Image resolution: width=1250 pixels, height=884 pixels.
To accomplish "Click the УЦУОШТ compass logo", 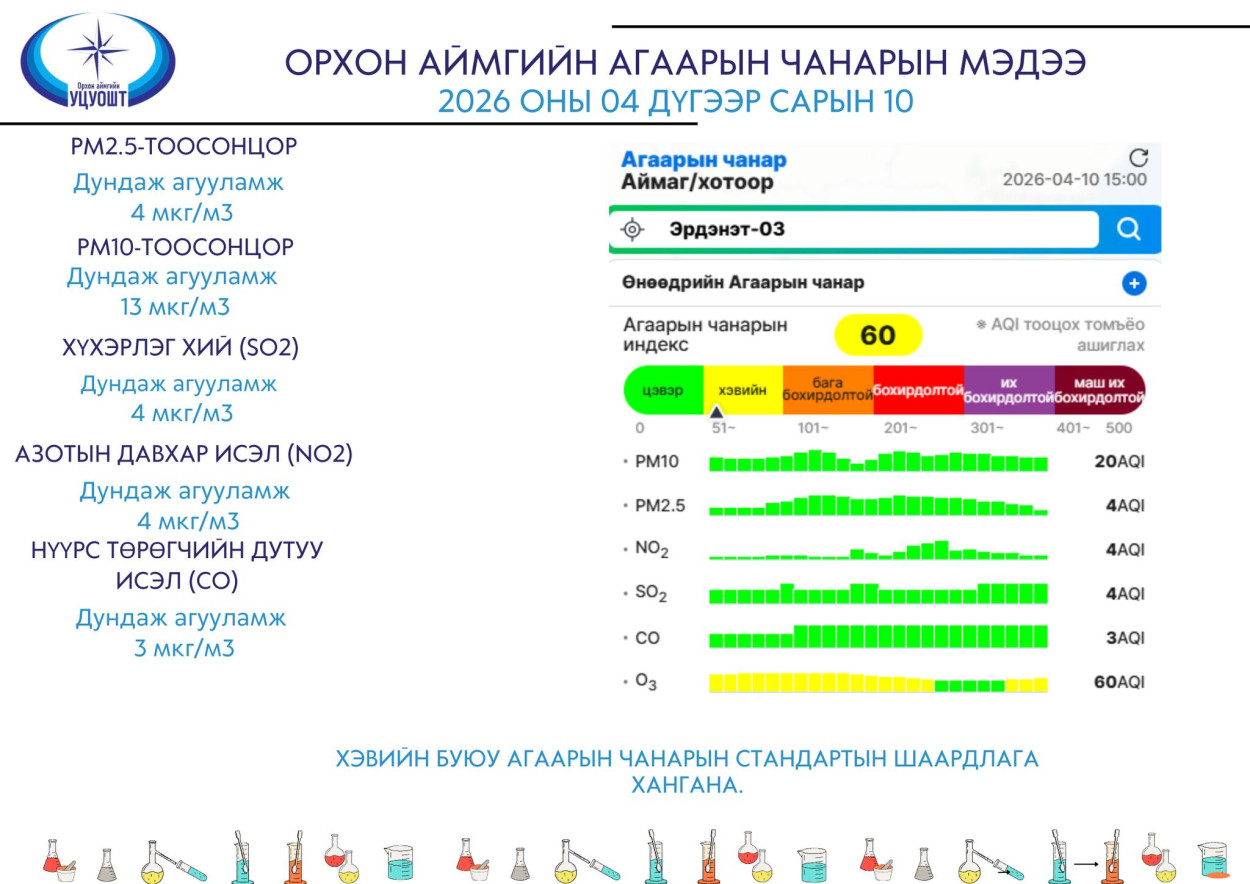I will 98,60.
